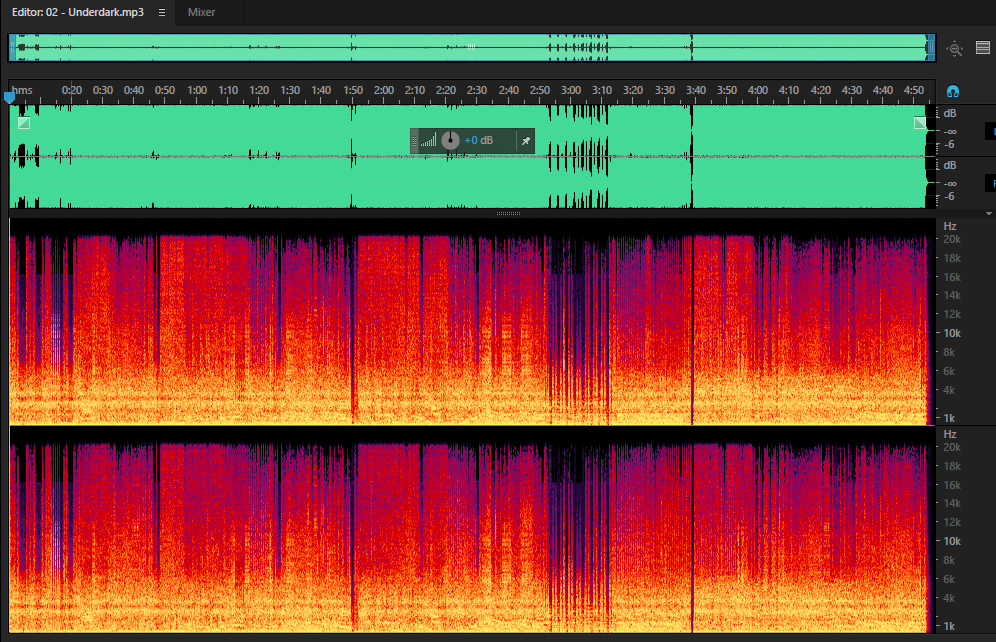The height and width of the screenshot is (642, 996).
Task: Open the Editor panel menu icon
Action: [162, 12]
